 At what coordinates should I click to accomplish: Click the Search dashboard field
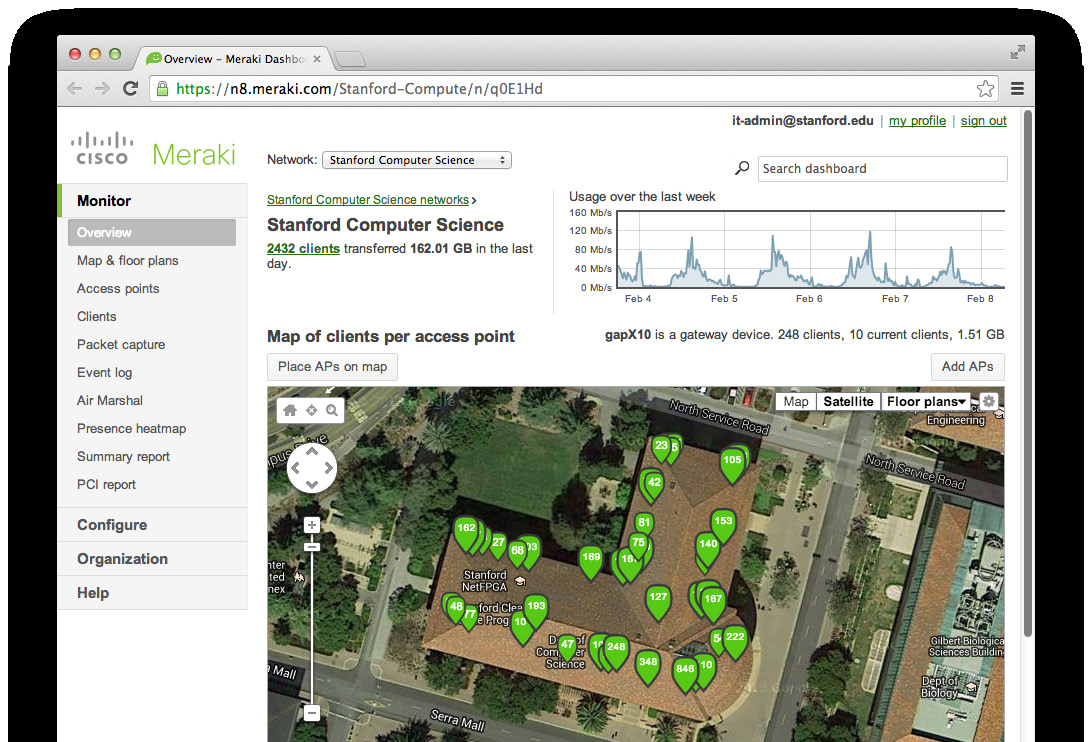882,169
